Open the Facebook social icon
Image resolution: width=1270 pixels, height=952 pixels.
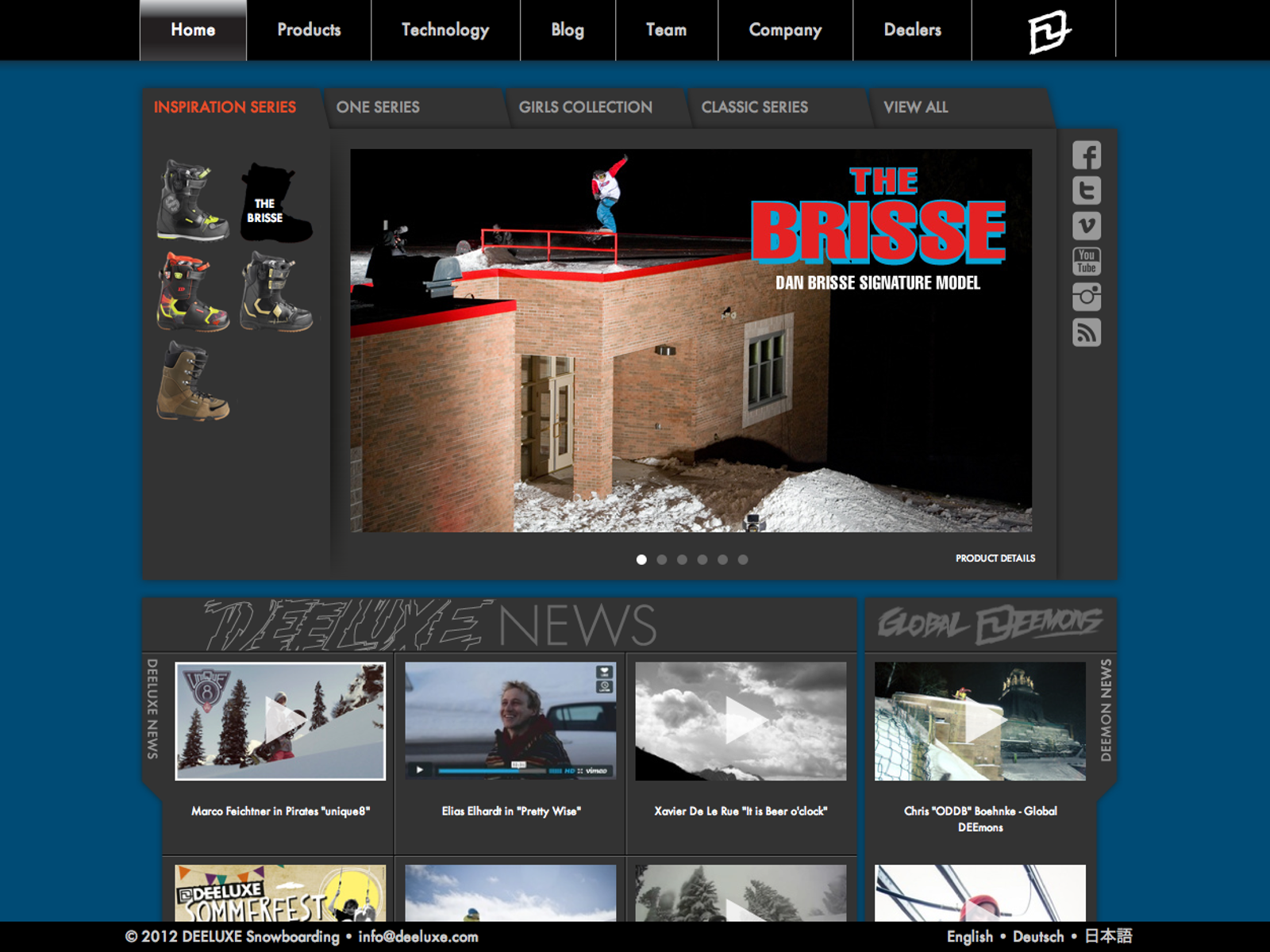tap(1087, 155)
